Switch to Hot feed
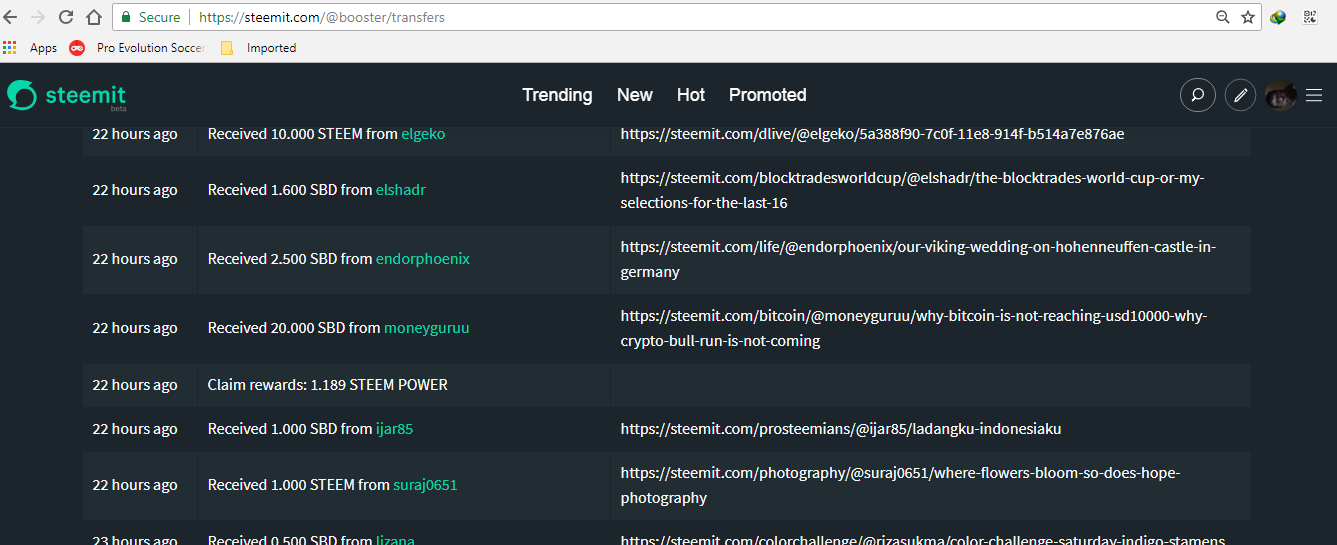1337x545 pixels. 691,95
